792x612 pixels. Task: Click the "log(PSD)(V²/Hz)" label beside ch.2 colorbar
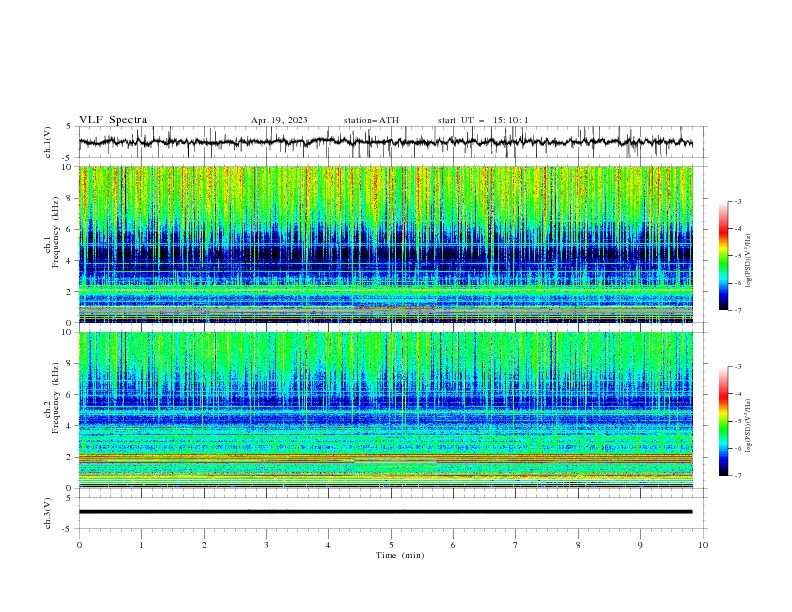[749, 426]
